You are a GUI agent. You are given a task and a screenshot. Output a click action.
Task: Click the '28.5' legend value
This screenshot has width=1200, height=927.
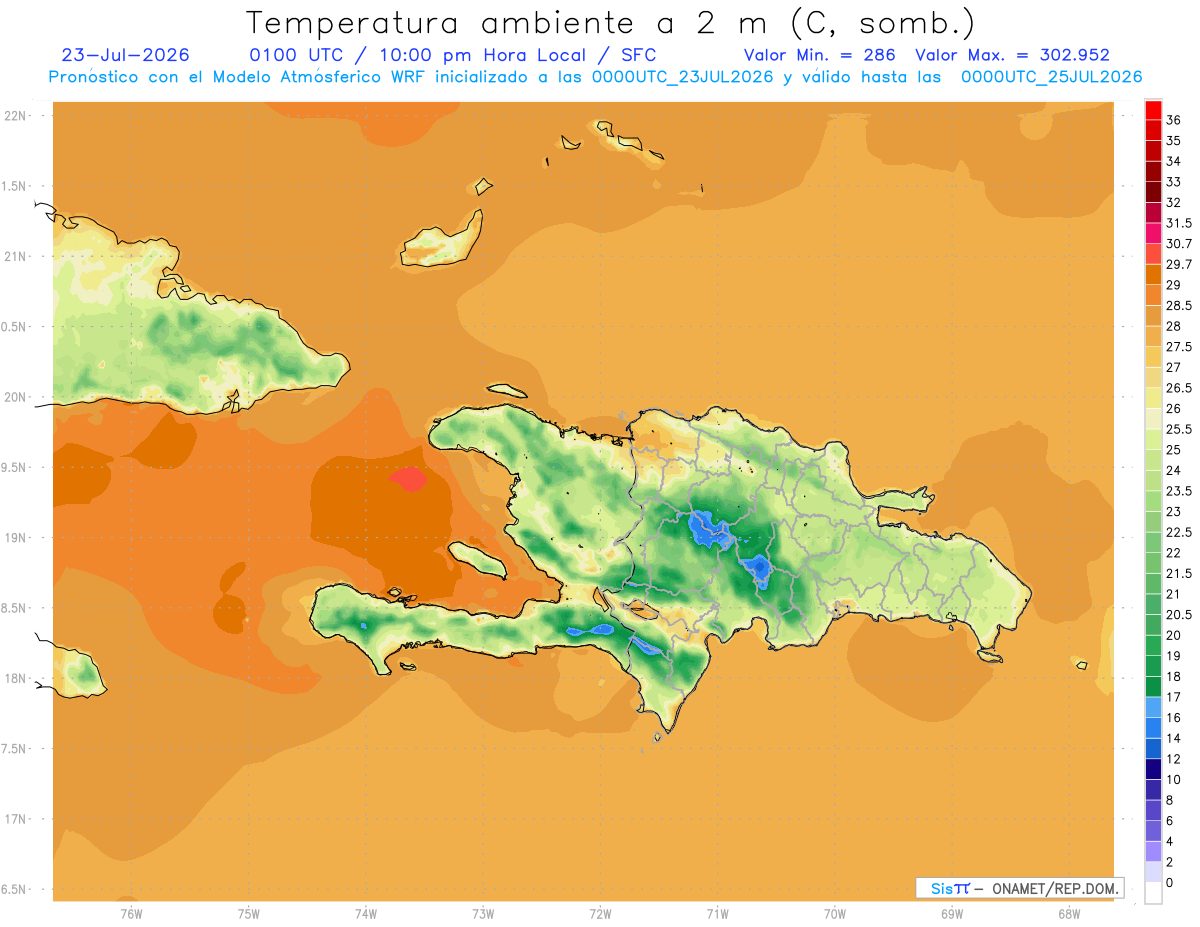[x=1178, y=306]
